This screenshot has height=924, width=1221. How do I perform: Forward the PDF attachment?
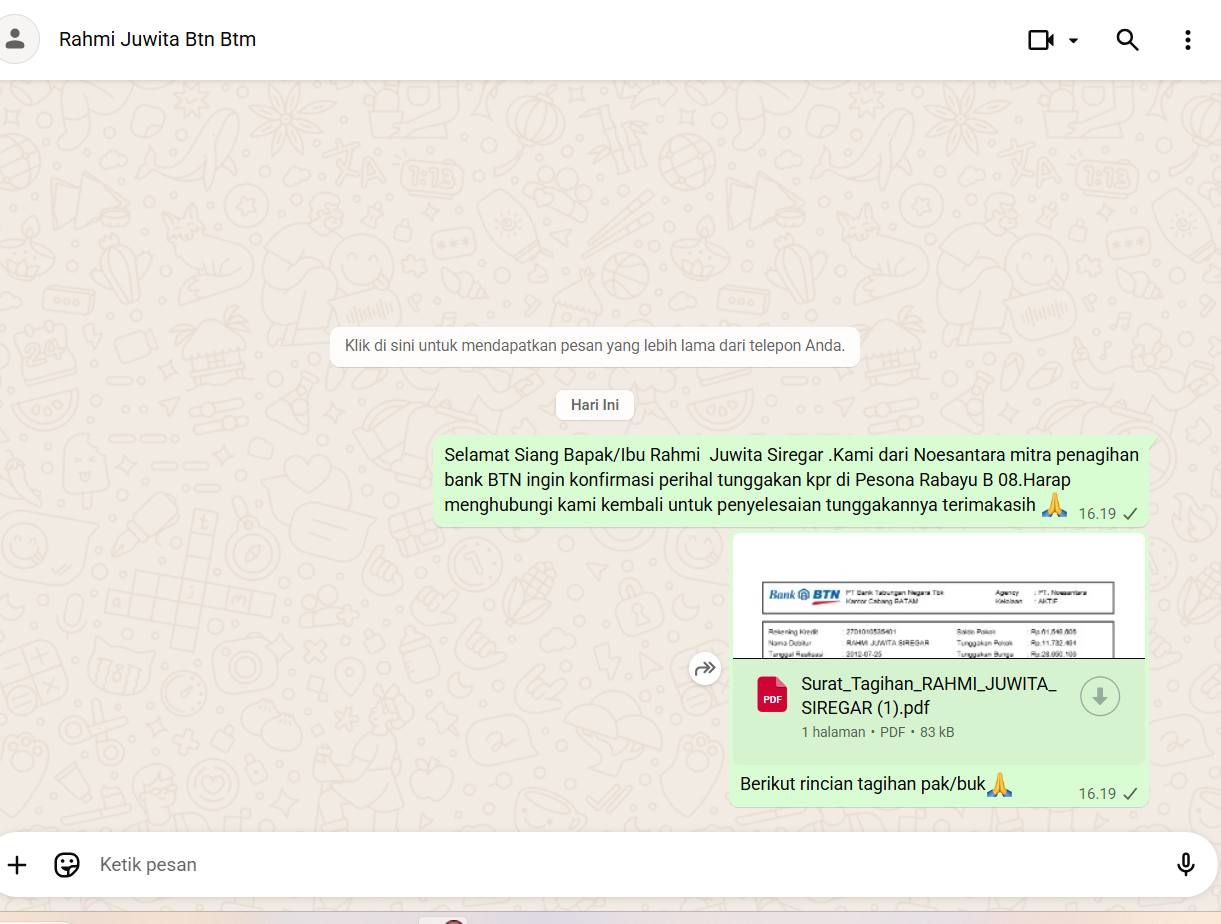705,668
